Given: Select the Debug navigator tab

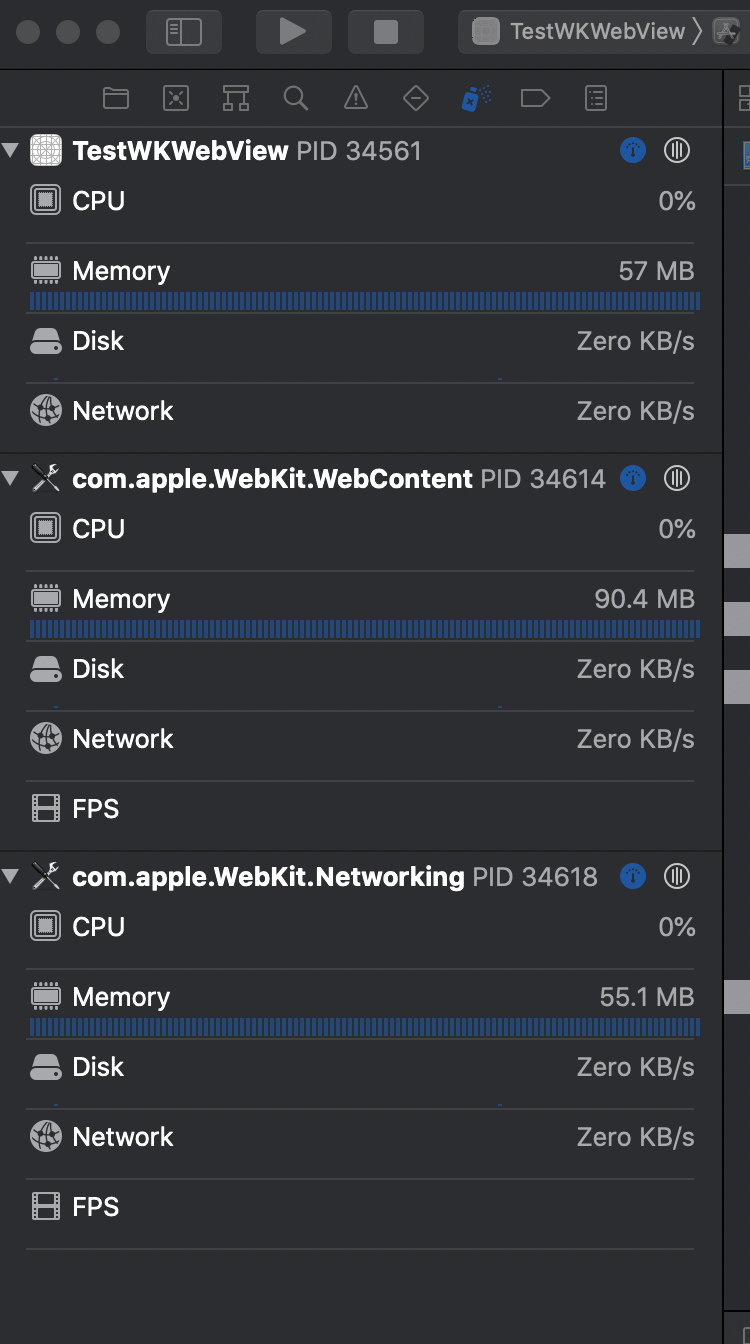Looking at the screenshot, I should point(475,98).
